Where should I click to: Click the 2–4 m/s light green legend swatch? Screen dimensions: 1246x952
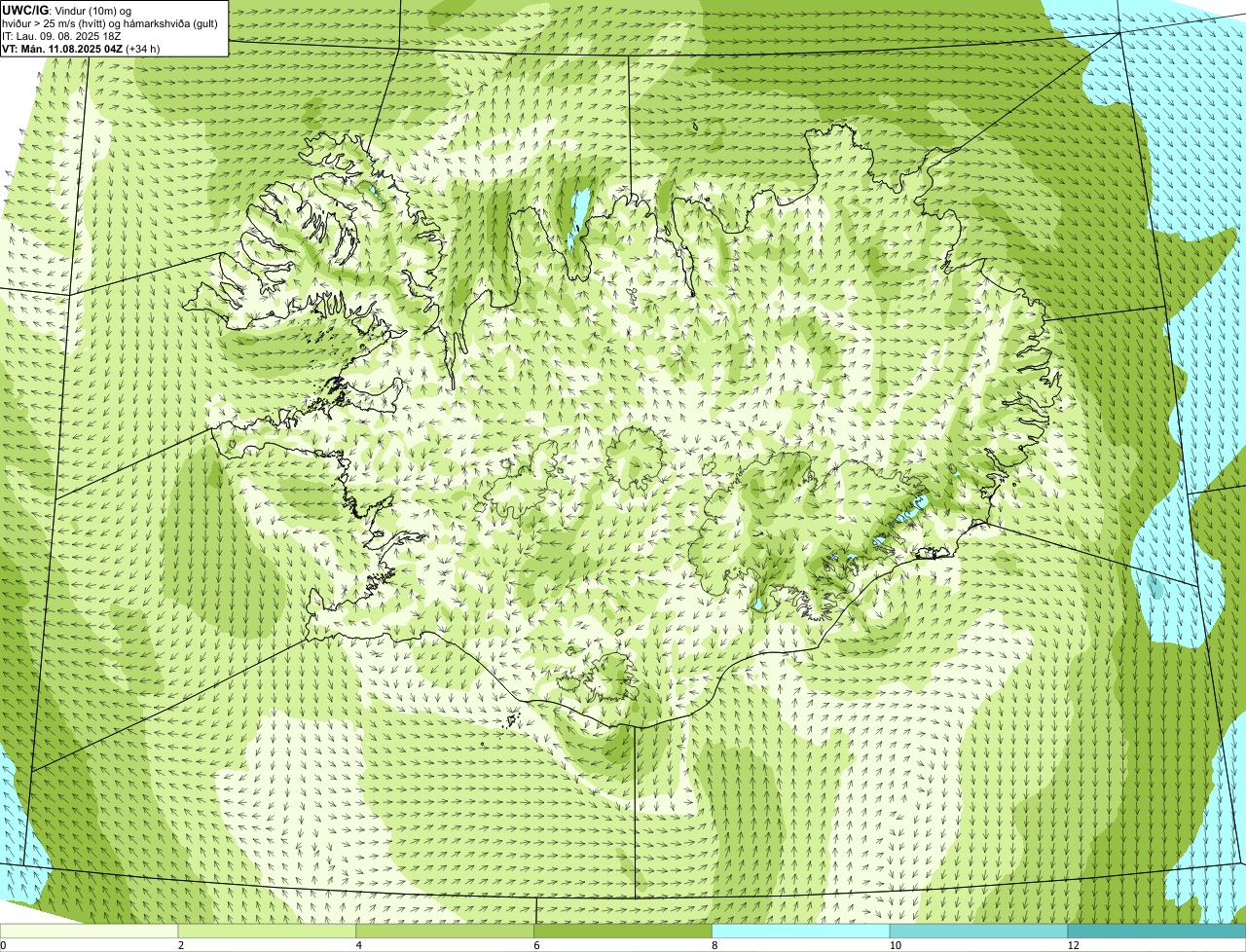point(268,931)
